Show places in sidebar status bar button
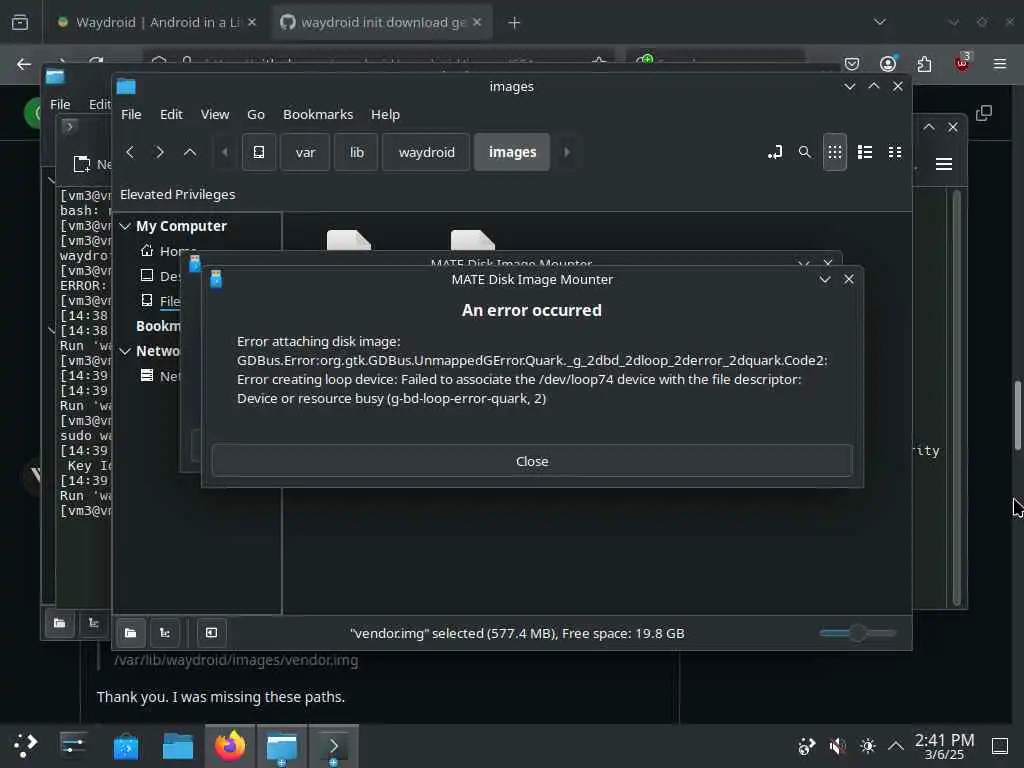The image size is (1024, 768). (131, 633)
